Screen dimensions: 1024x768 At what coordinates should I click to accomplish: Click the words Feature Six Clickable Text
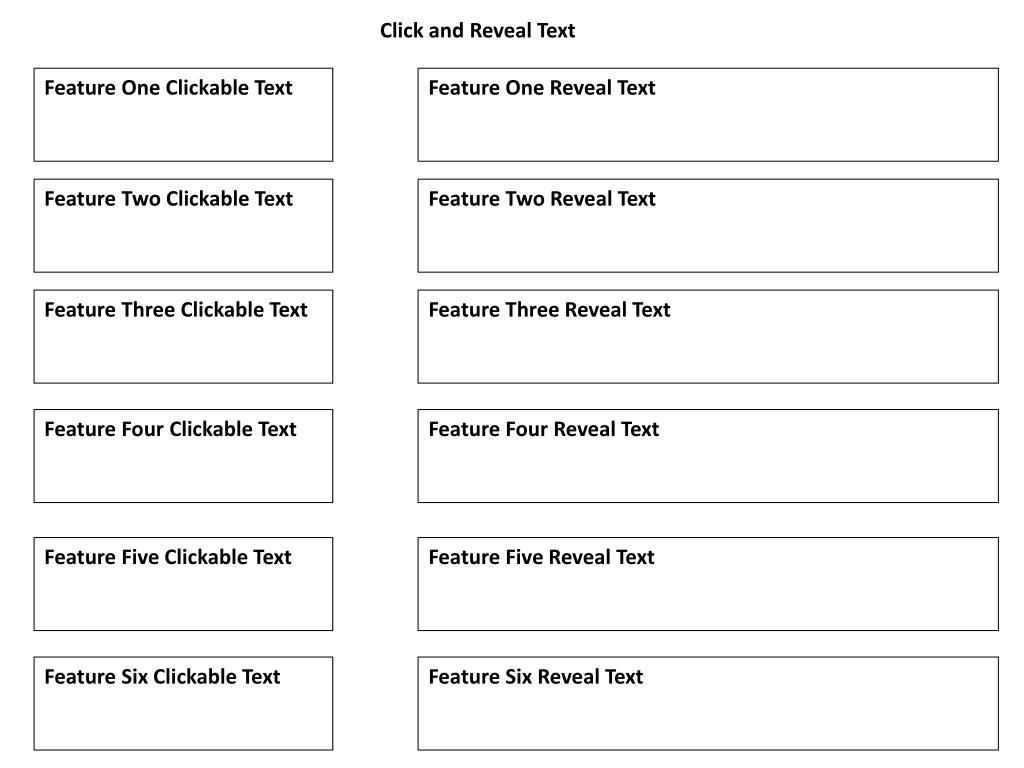162,677
